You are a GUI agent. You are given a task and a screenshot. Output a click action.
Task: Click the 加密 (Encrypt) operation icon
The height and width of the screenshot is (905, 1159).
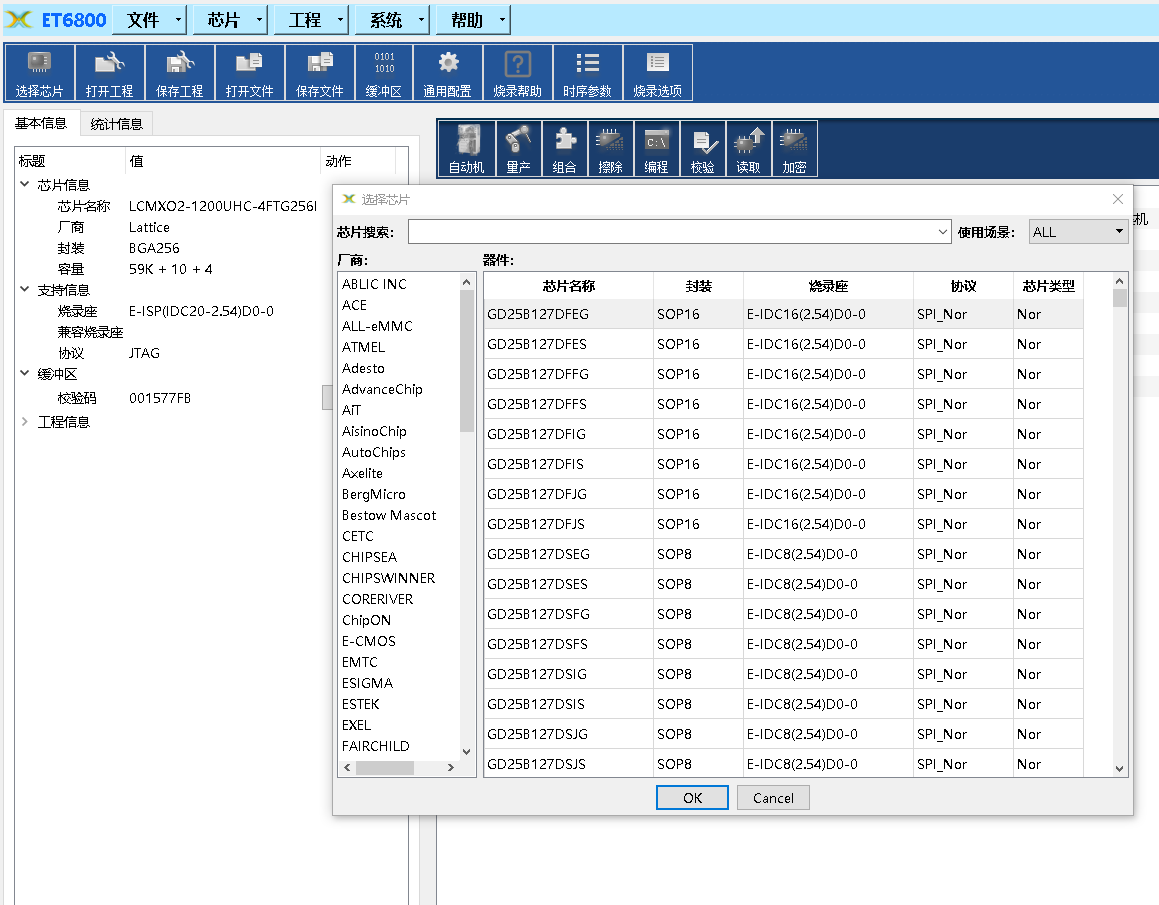pyautogui.click(x=794, y=149)
